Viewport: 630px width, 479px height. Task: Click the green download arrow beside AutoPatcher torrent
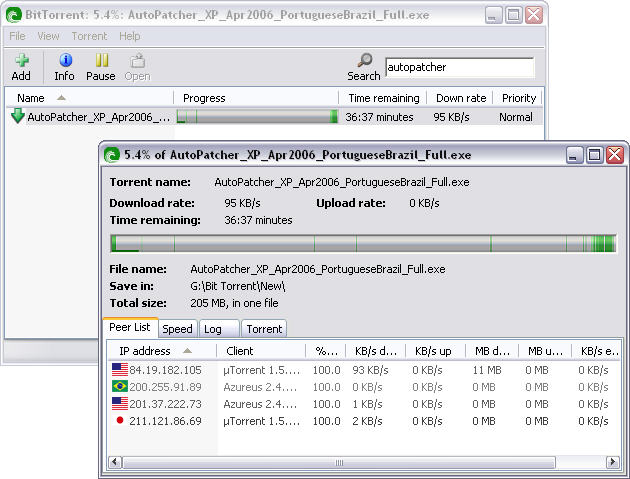click(x=18, y=116)
